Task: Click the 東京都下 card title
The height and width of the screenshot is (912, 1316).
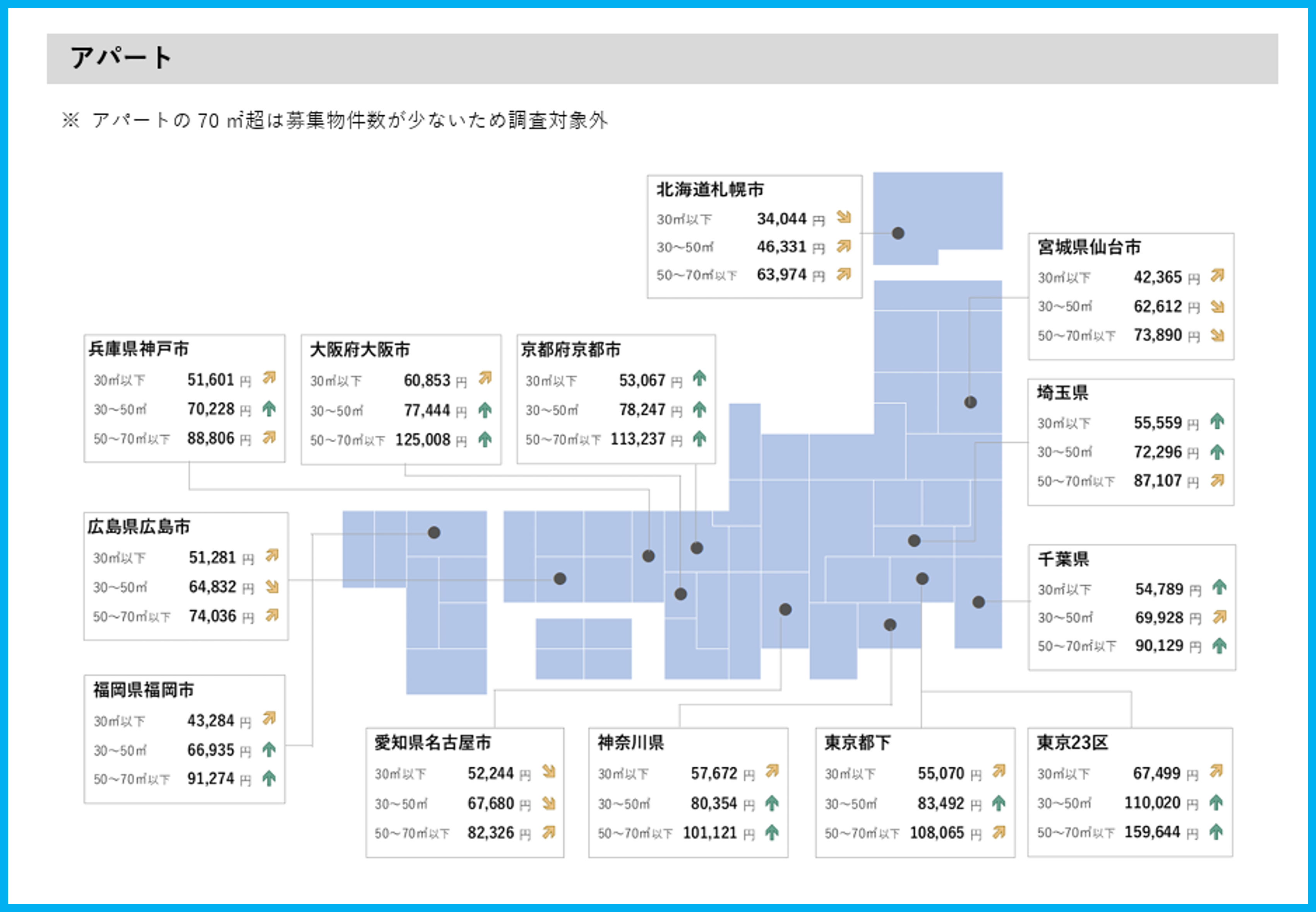Action: click(857, 743)
